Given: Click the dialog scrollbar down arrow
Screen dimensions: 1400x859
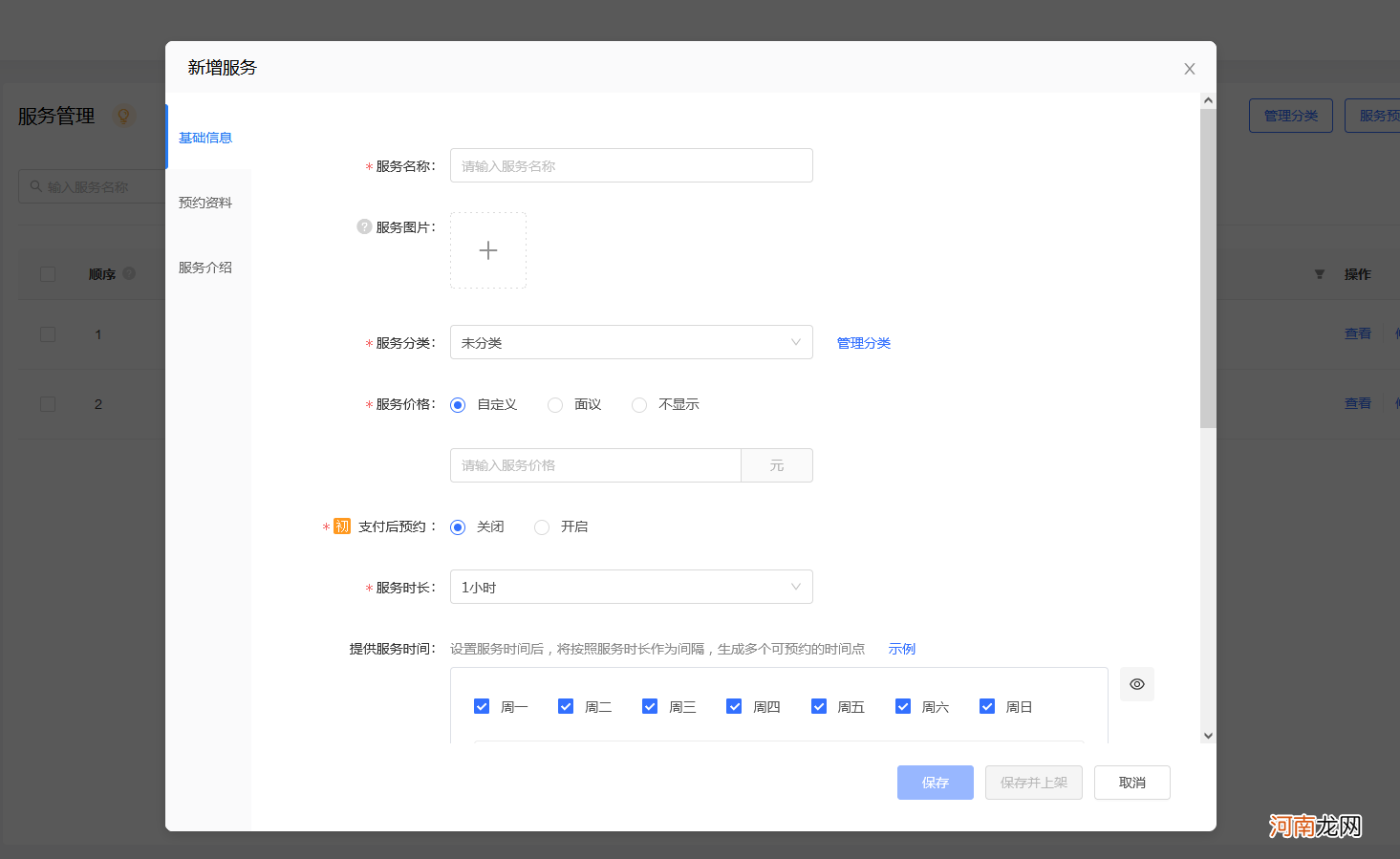Looking at the screenshot, I should [x=1208, y=736].
